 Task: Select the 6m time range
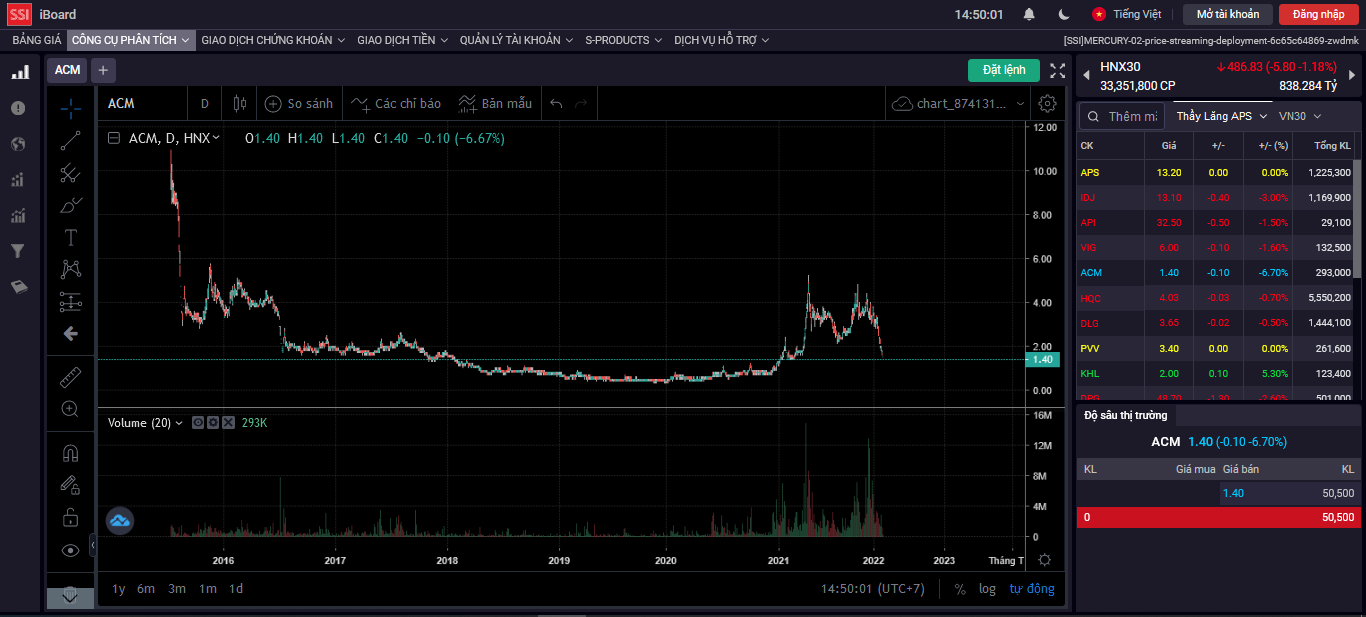[146, 589]
